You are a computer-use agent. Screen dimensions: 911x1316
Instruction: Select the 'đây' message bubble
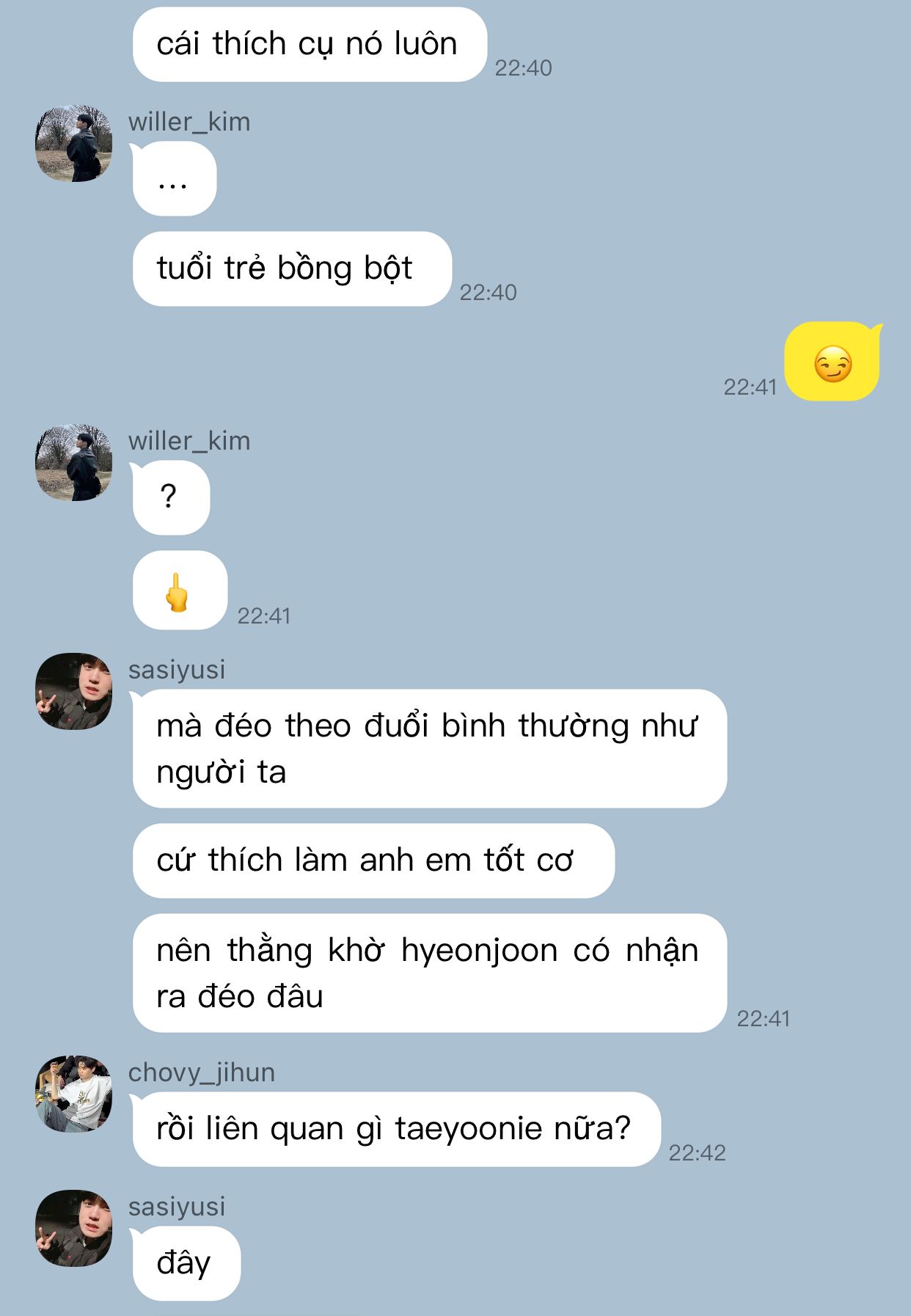click(x=186, y=1264)
